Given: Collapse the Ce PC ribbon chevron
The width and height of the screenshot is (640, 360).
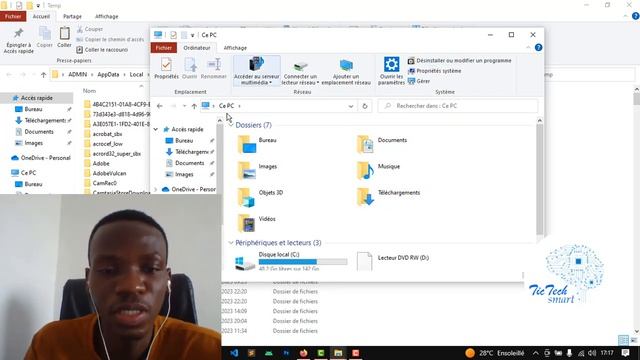Looking at the screenshot, I should [528, 48].
